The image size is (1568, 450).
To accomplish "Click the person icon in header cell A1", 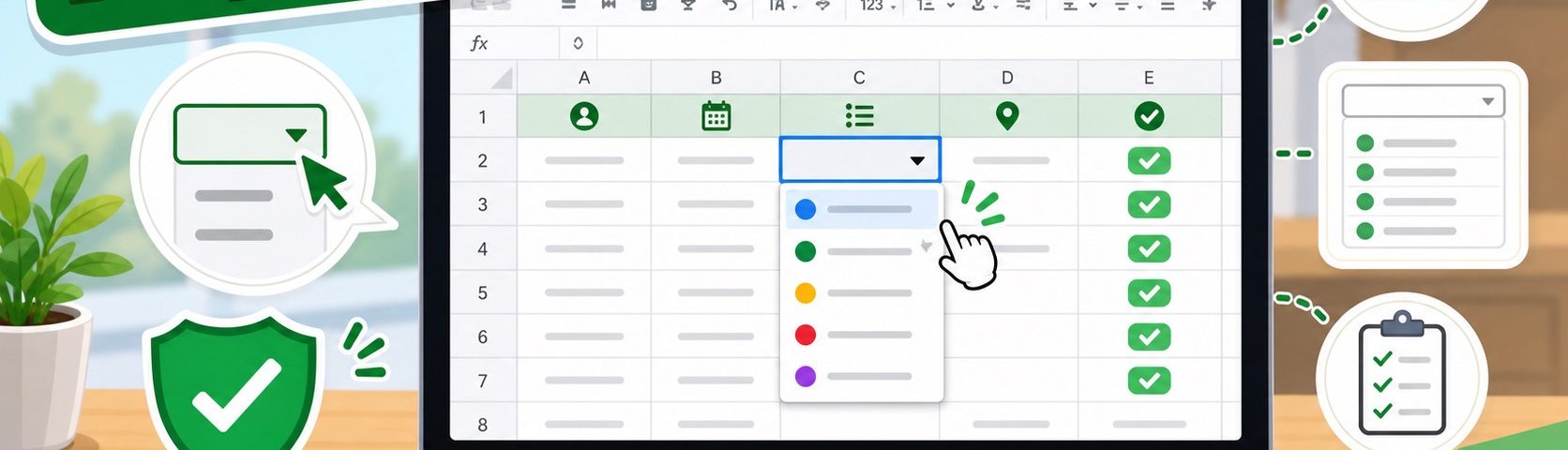I will click(x=584, y=116).
